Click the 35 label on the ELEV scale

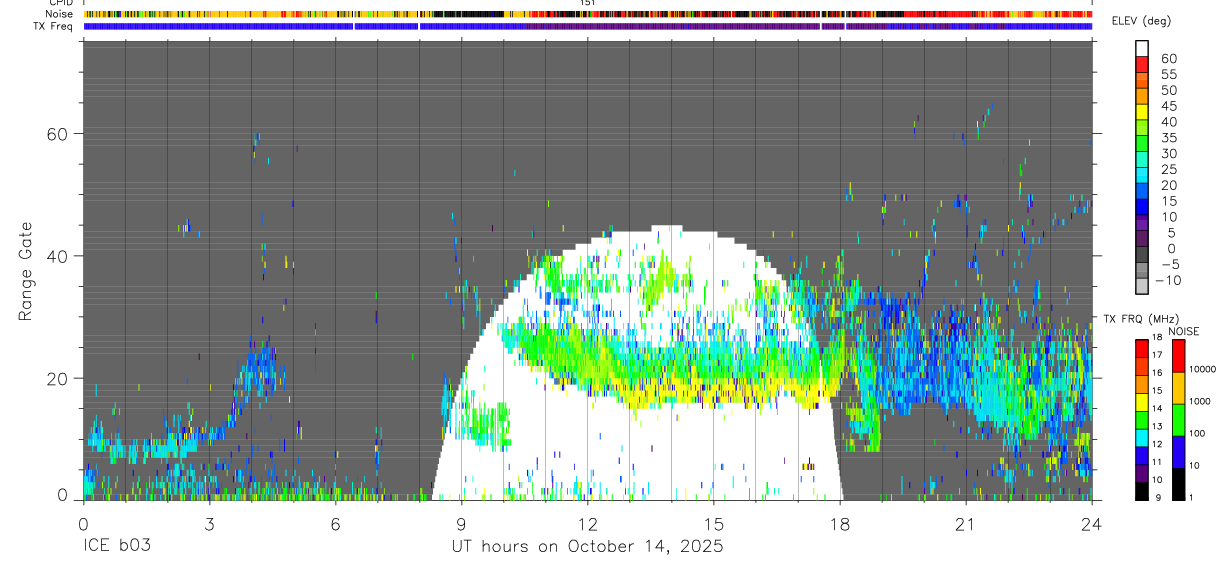coord(1168,137)
